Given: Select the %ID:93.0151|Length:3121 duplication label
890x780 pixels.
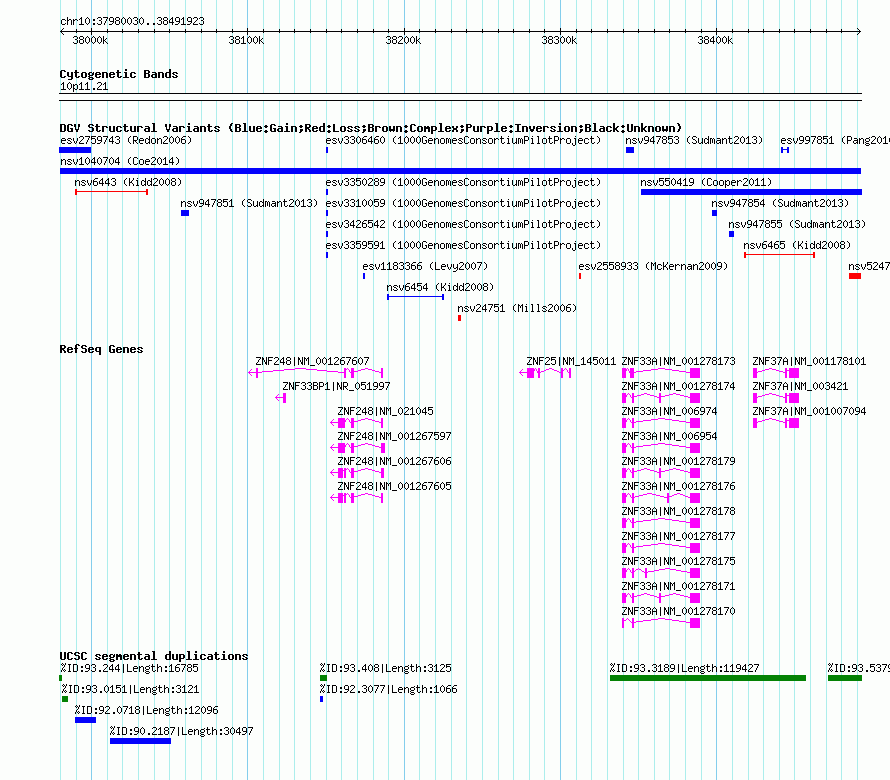Looking at the screenshot, I should (x=131, y=689).
